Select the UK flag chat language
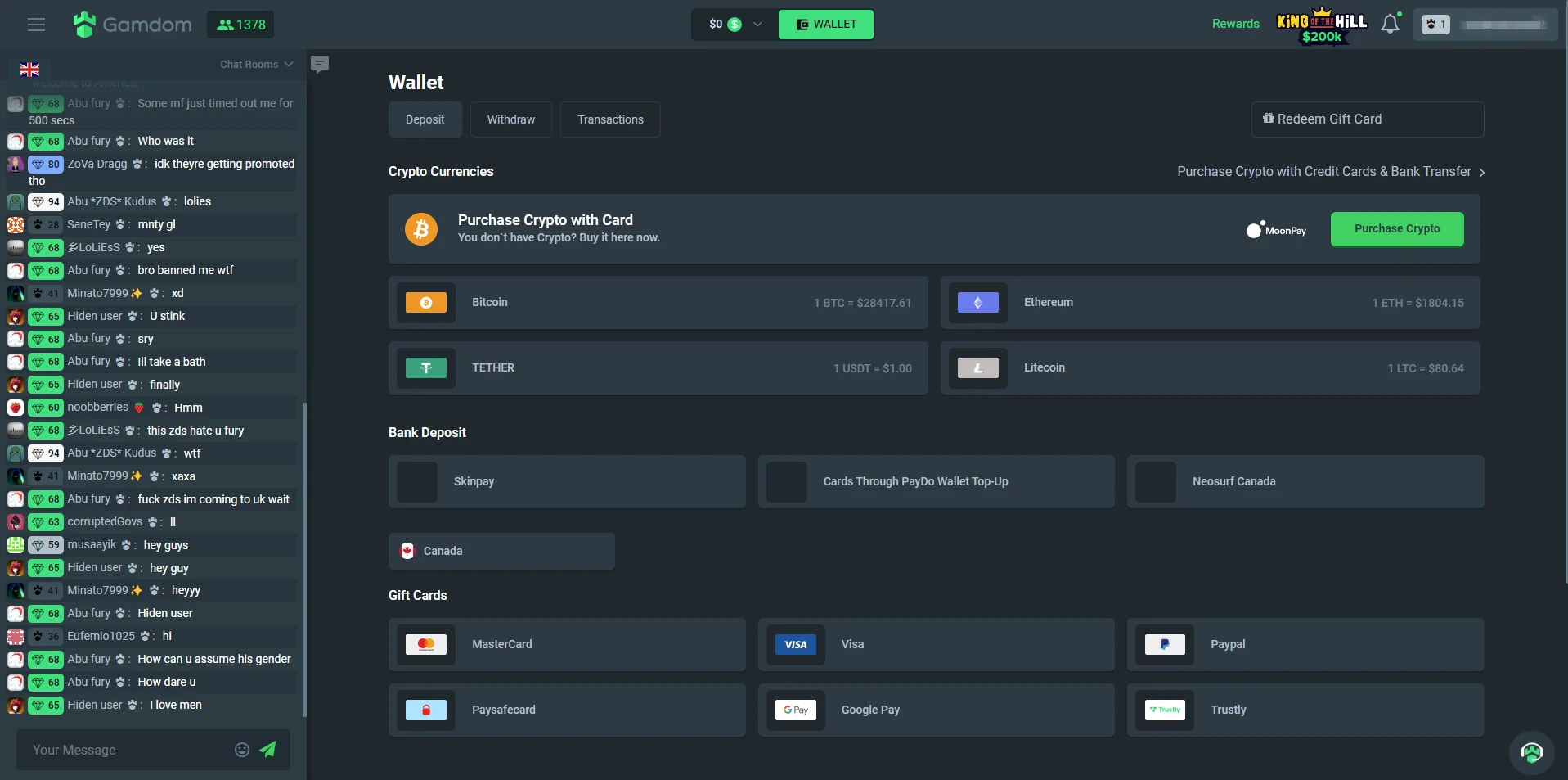Image resolution: width=1568 pixels, height=780 pixels. point(29,70)
